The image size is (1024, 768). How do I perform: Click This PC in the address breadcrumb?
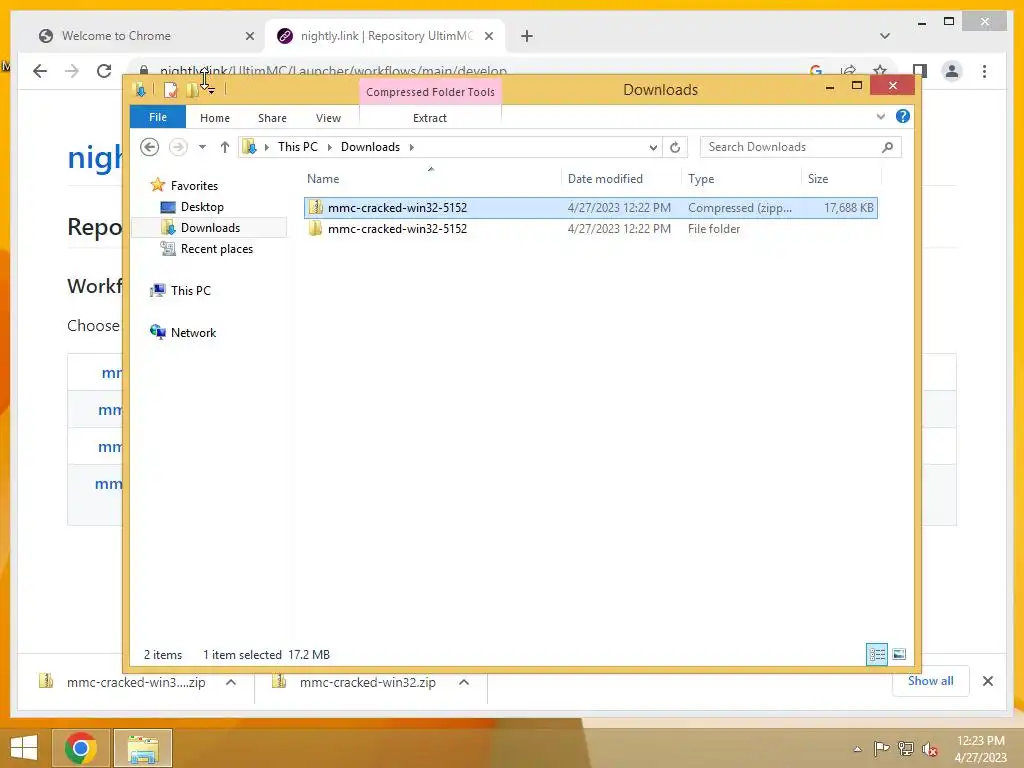coord(297,147)
